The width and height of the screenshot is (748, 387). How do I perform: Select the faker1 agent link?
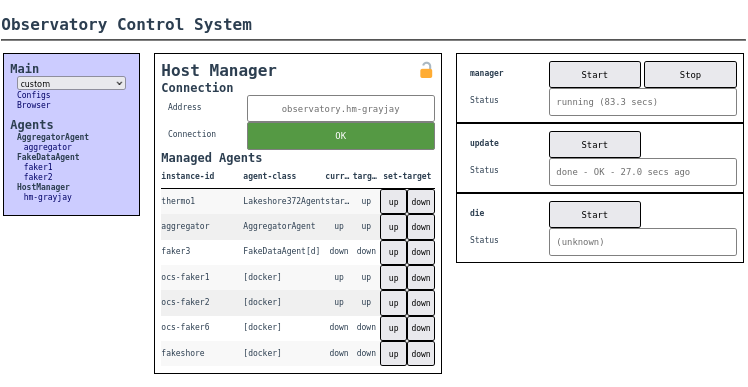pos(38,167)
